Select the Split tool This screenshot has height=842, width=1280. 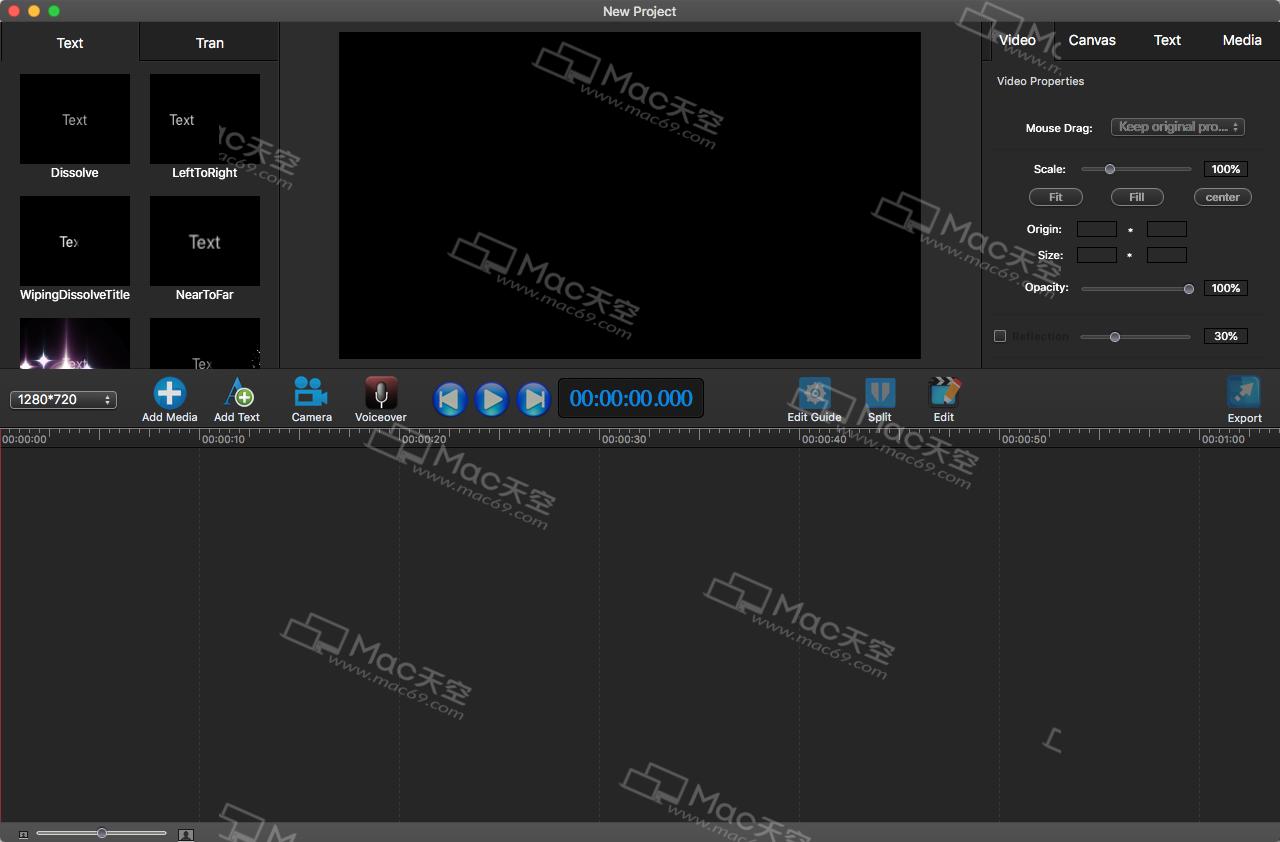tap(880, 392)
